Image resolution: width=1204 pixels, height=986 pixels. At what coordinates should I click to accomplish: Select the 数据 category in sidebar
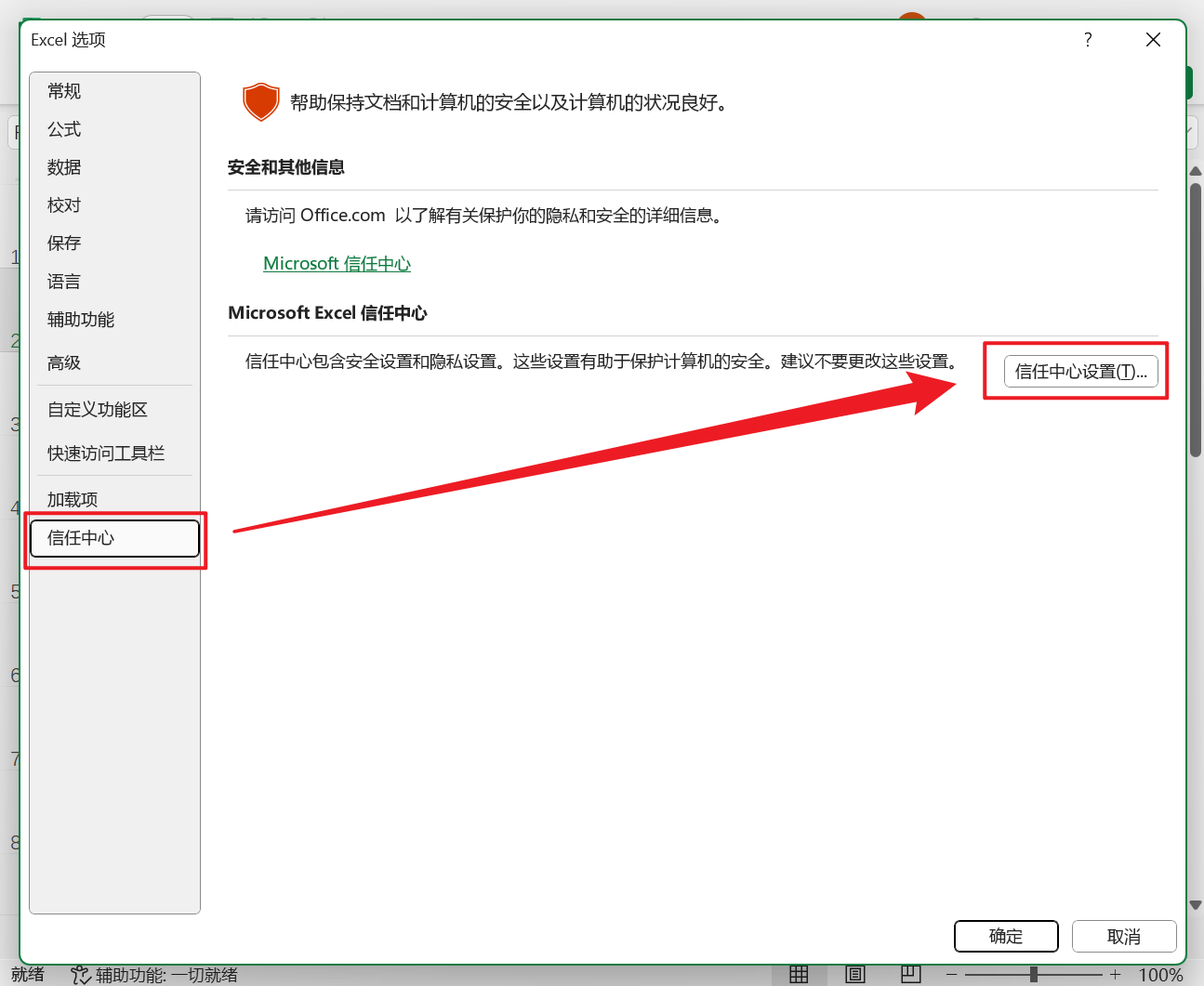coord(63,167)
